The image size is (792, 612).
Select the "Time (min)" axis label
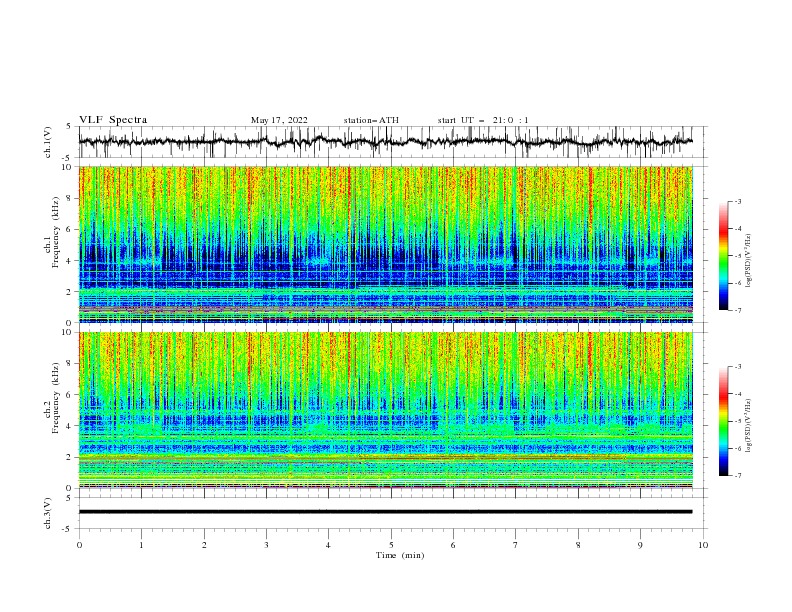click(x=400, y=555)
